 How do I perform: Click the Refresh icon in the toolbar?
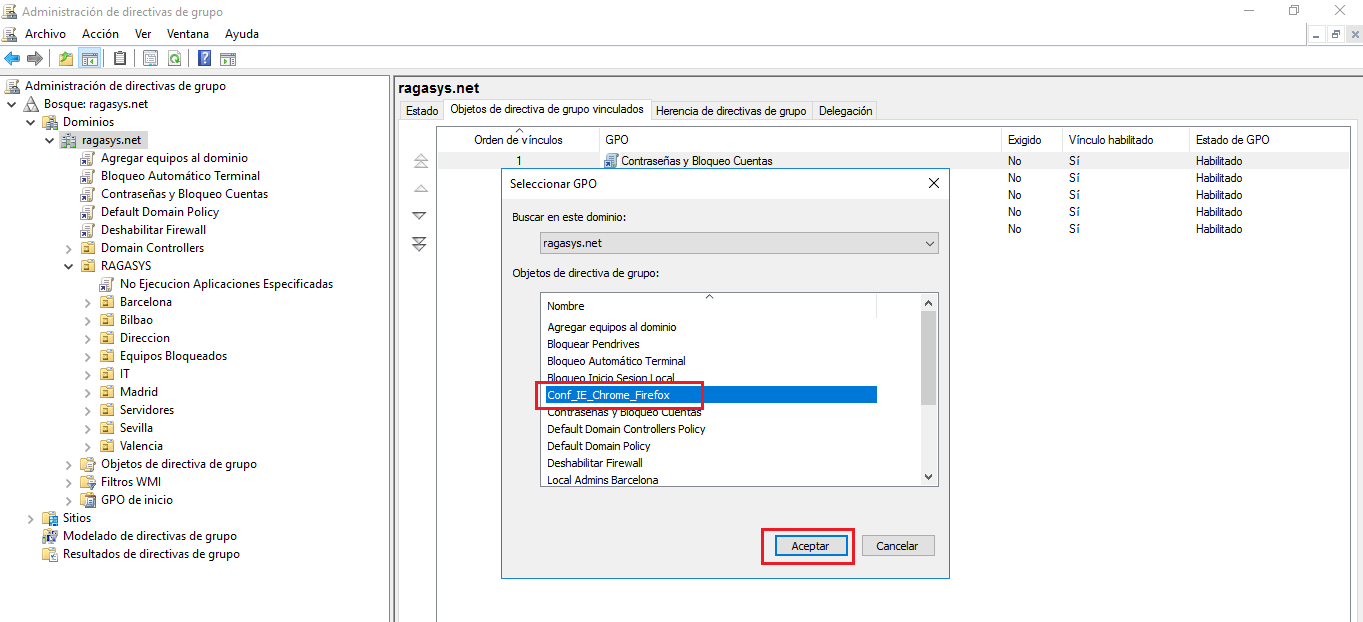click(172, 58)
